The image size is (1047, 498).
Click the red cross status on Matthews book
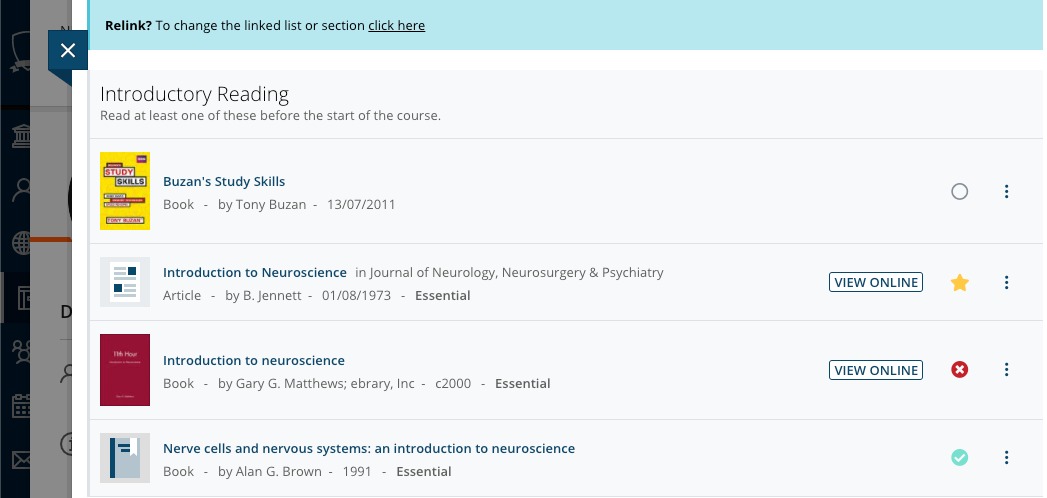pyautogui.click(x=960, y=370)
